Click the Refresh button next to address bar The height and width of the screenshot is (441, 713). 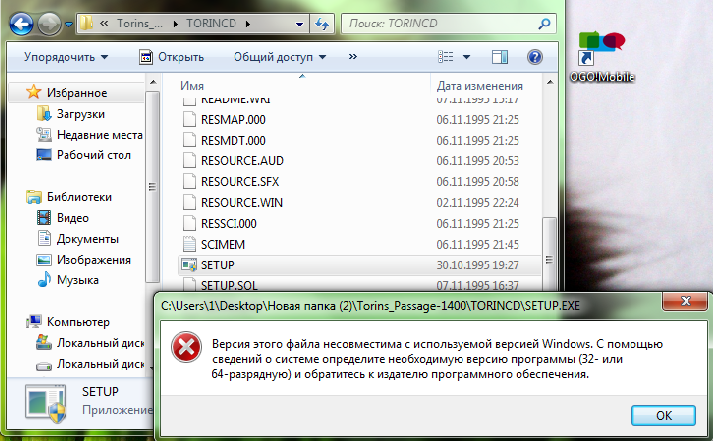(322, 24)
